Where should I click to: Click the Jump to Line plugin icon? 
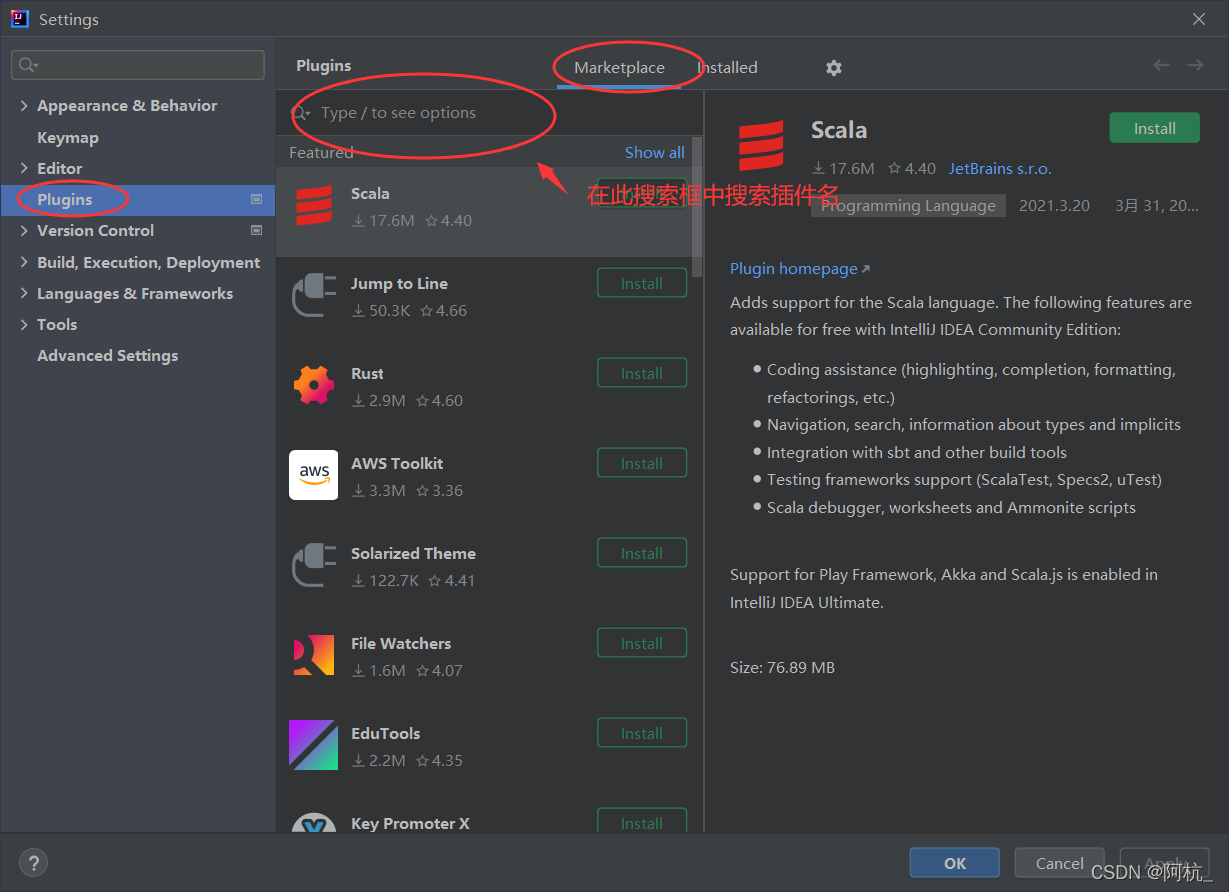point(314,296)
